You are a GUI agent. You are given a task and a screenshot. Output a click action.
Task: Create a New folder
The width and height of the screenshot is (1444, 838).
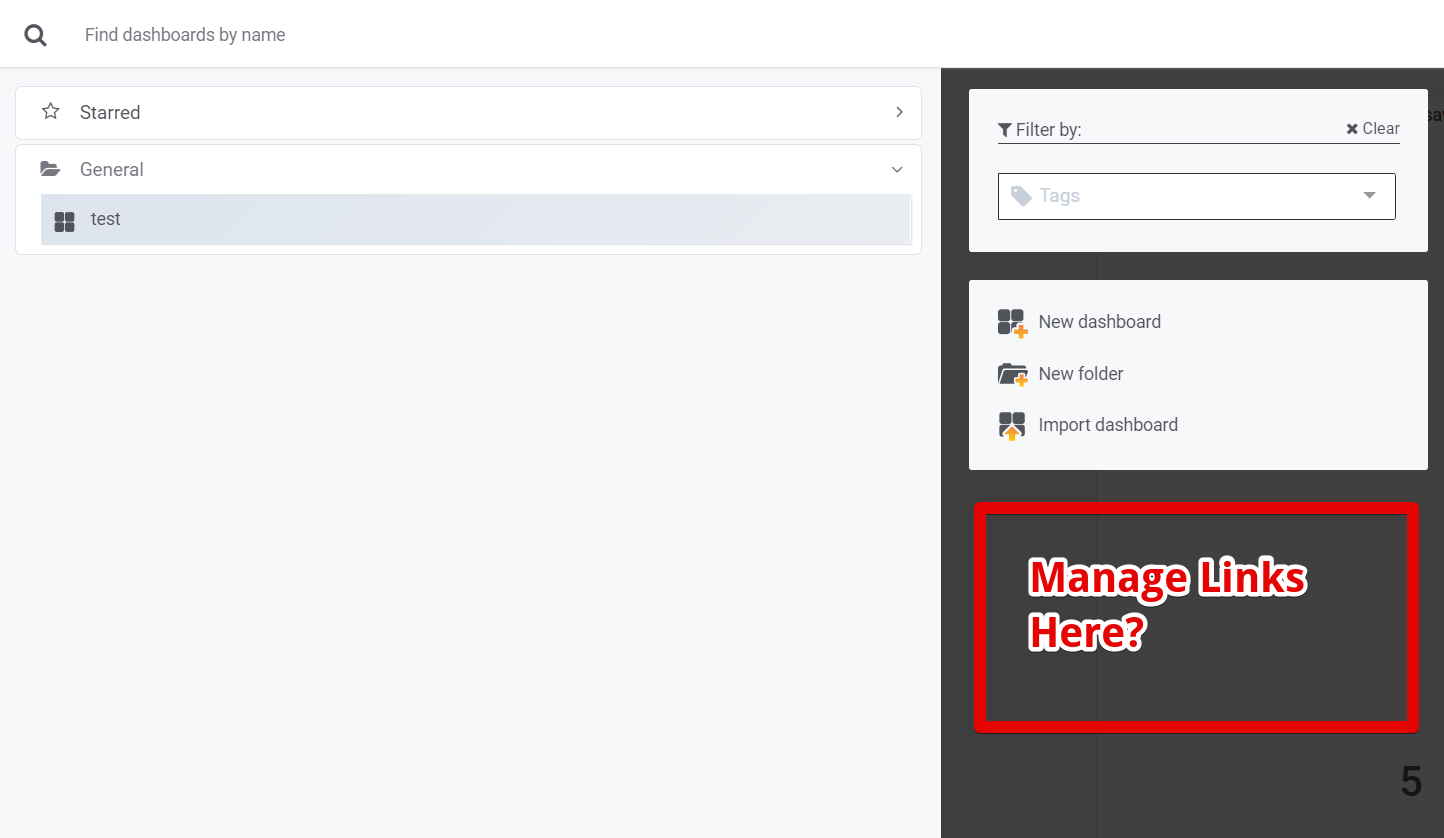(x=1081, y=374)
